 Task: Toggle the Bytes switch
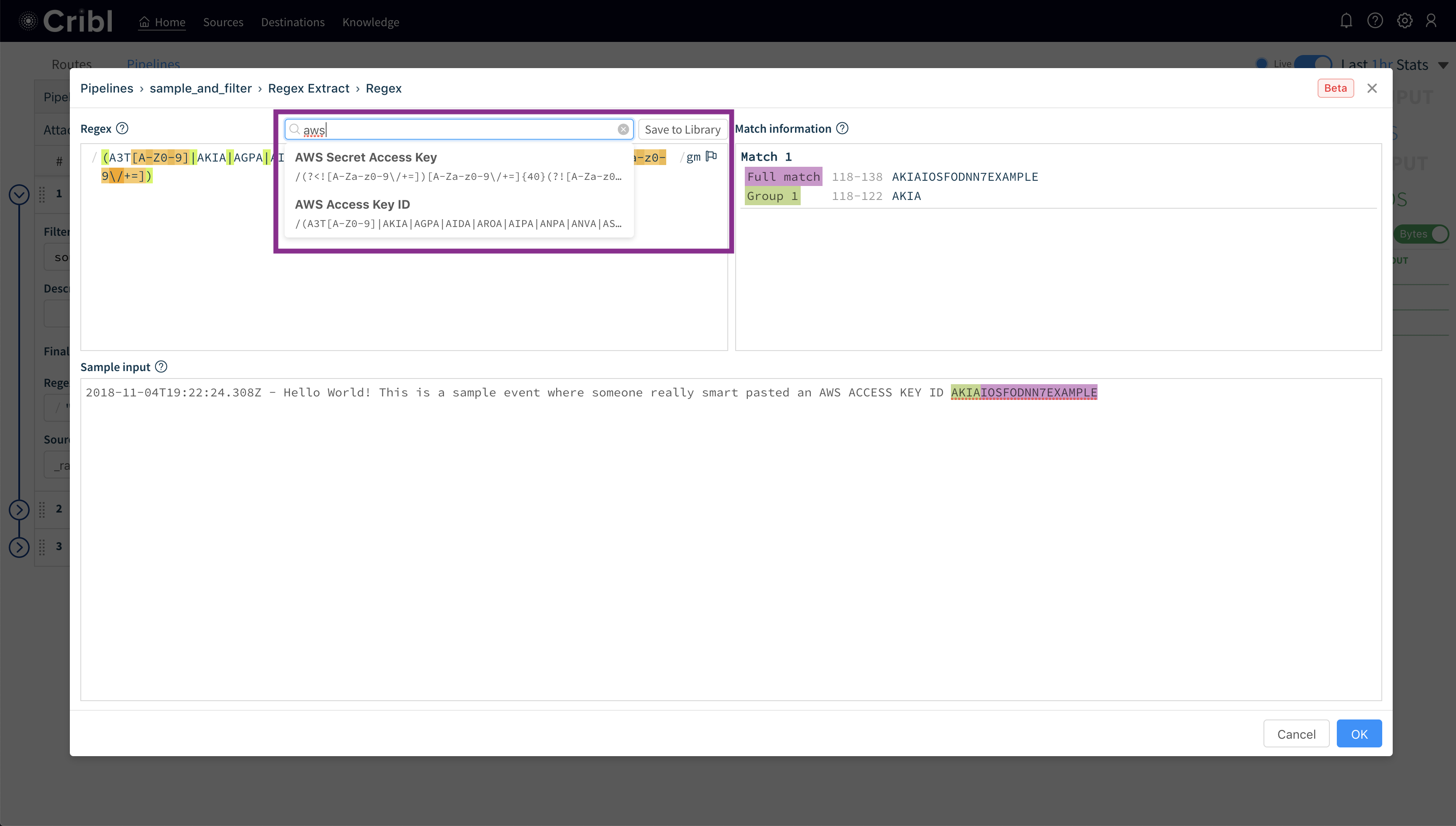(x=1422, y=234)
